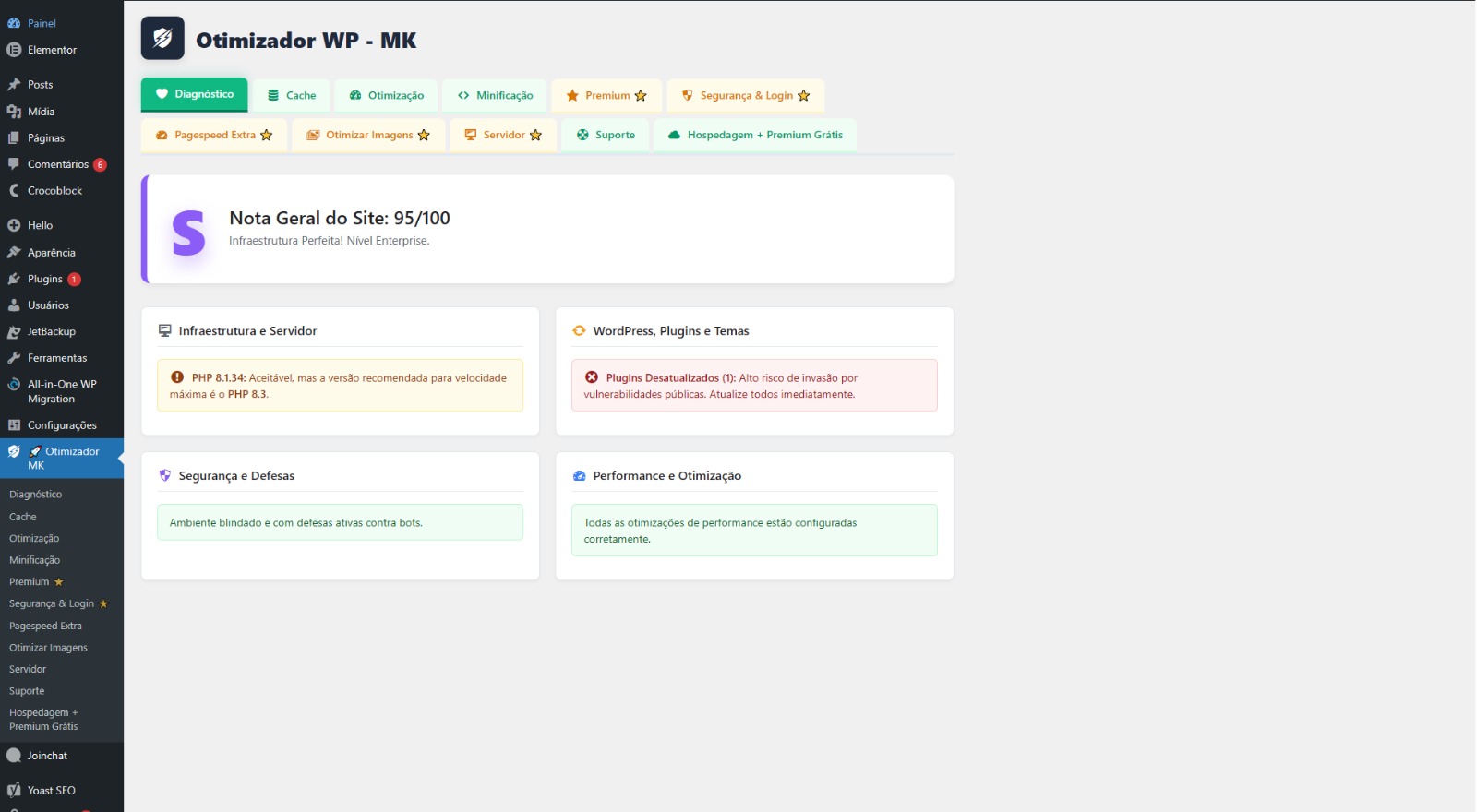The width and height of the screenshot is (1477, 812).
Task: Open Servidor submenu link in sidebar
Action: pos(28,669)
